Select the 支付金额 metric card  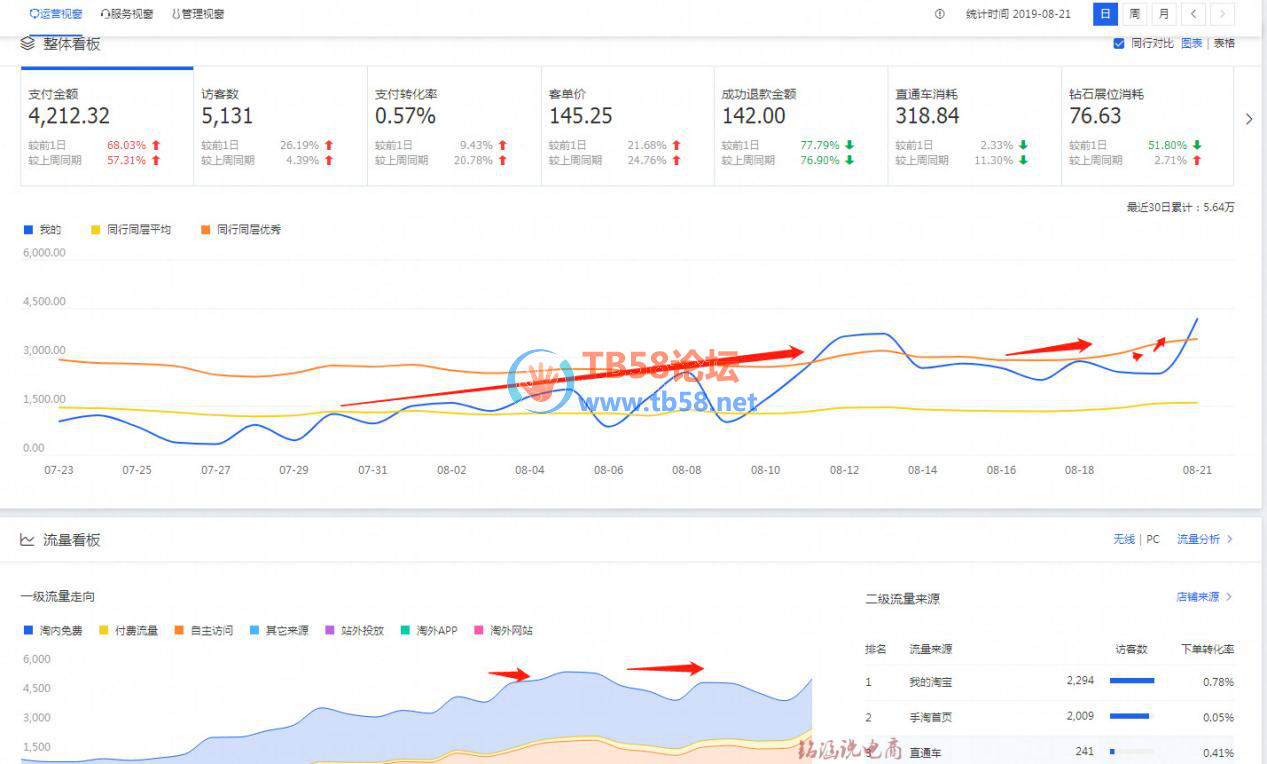click(107, 127)
